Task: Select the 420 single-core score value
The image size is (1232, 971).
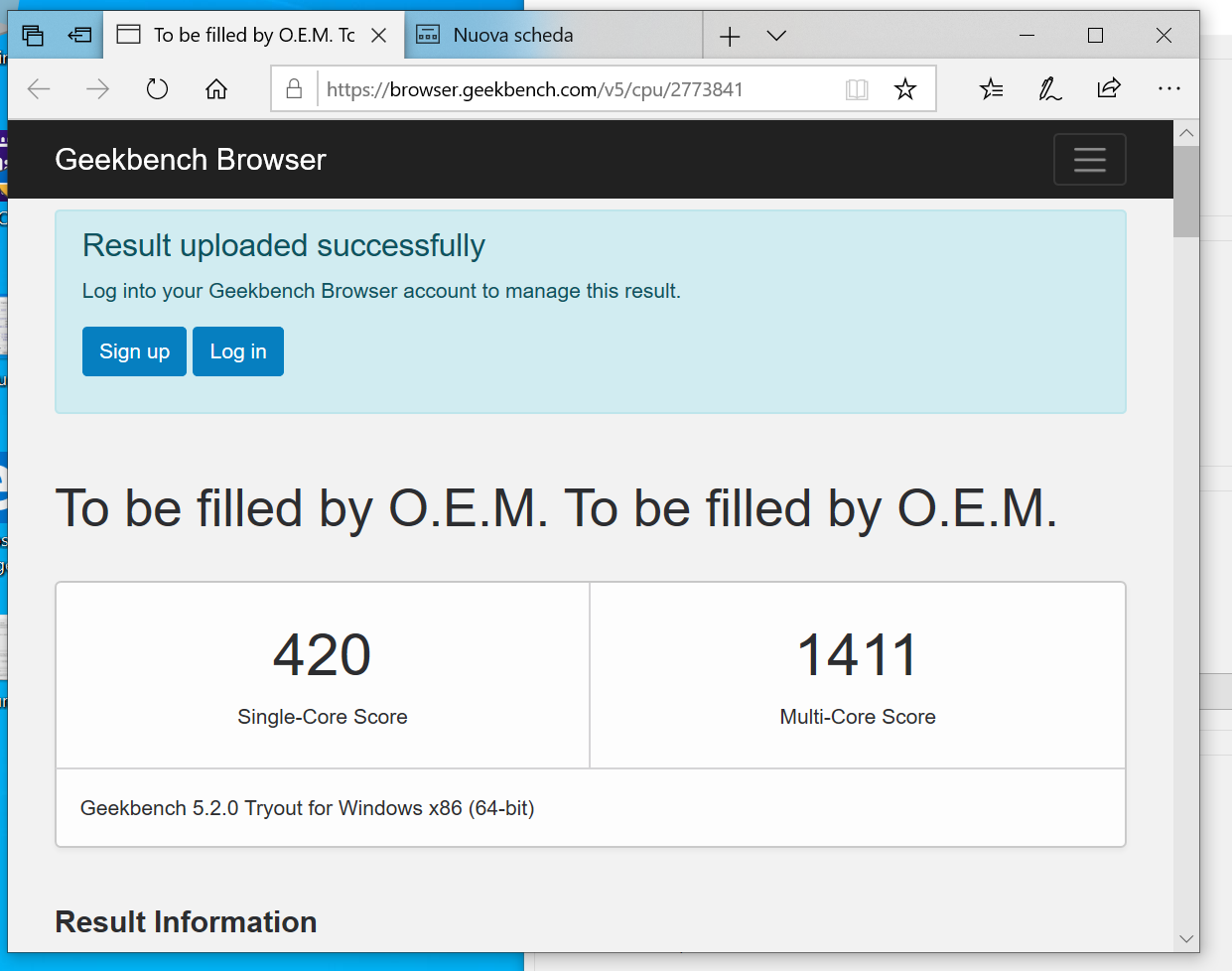Action: 323,655
